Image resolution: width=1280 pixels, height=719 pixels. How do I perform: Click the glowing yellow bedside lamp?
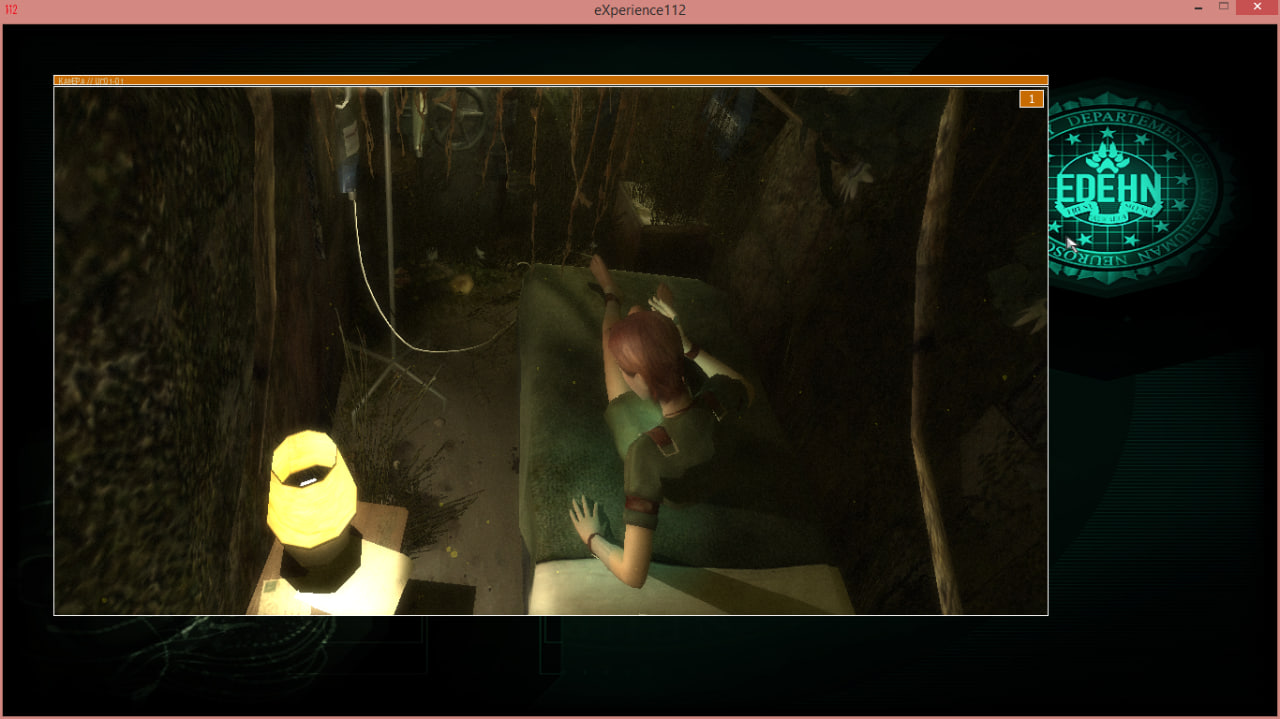tap(313, 509)
